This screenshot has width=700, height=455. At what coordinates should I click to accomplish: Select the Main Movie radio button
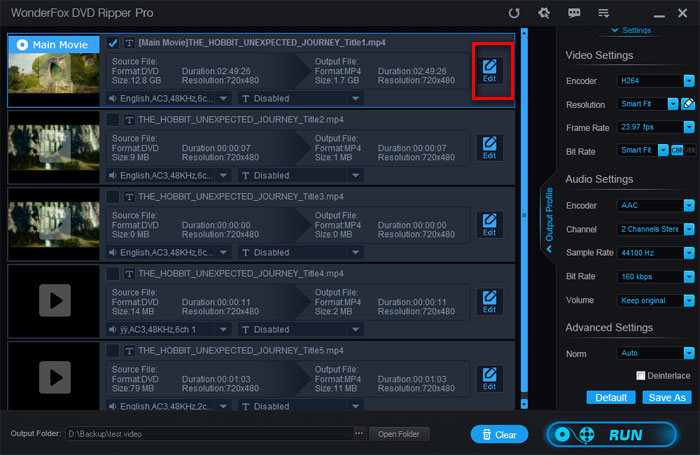22,45
